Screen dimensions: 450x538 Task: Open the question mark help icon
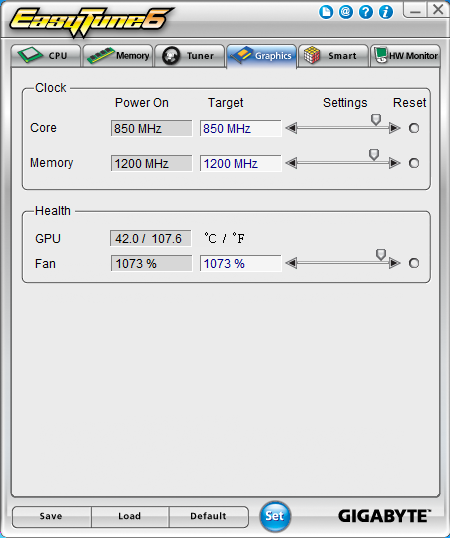[x=366, y=12]
